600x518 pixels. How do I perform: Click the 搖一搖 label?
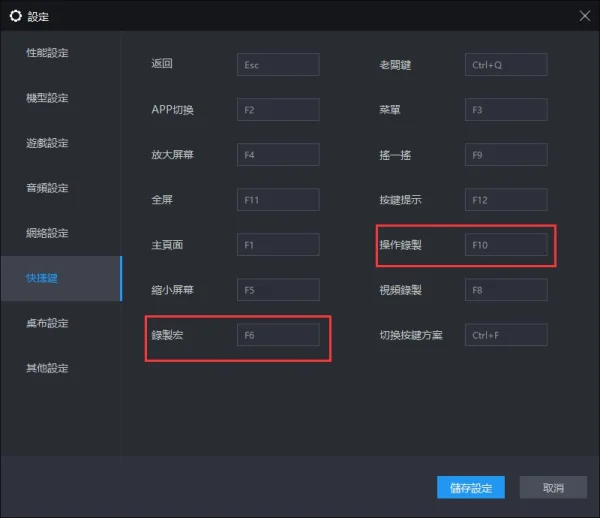pyautogui.click(x=395, y=155)
